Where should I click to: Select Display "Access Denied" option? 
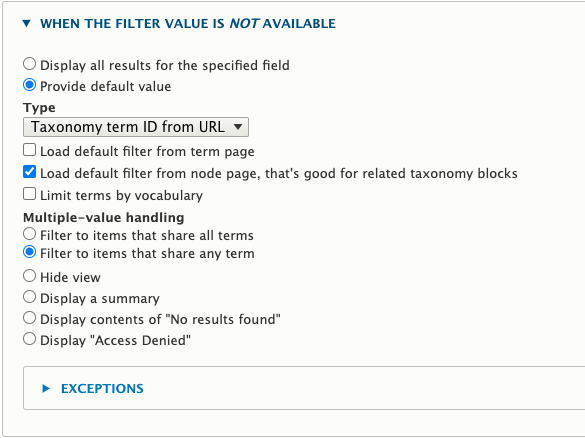pyautogui.click(x=29, y=339)
